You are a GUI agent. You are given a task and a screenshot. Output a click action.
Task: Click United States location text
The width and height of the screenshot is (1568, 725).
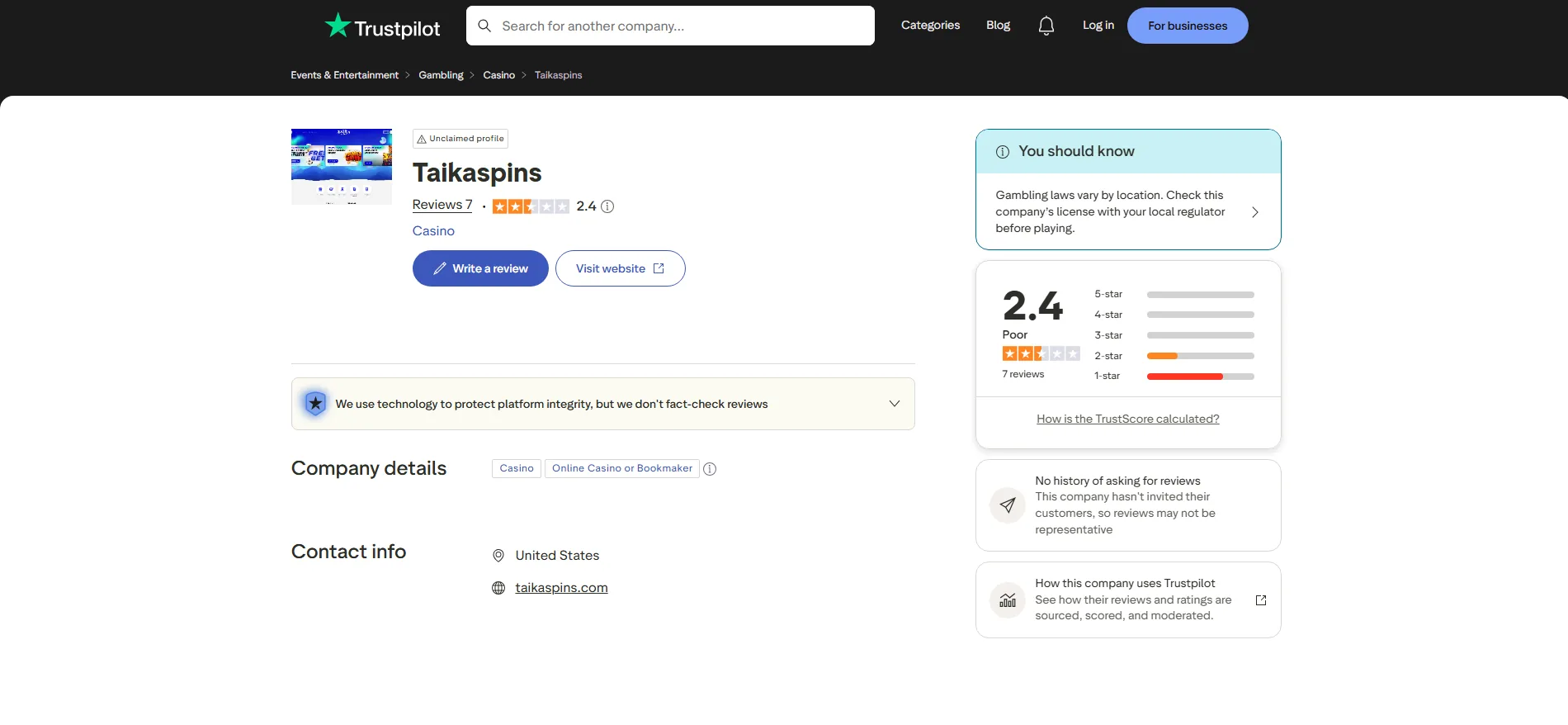[557, 556]
